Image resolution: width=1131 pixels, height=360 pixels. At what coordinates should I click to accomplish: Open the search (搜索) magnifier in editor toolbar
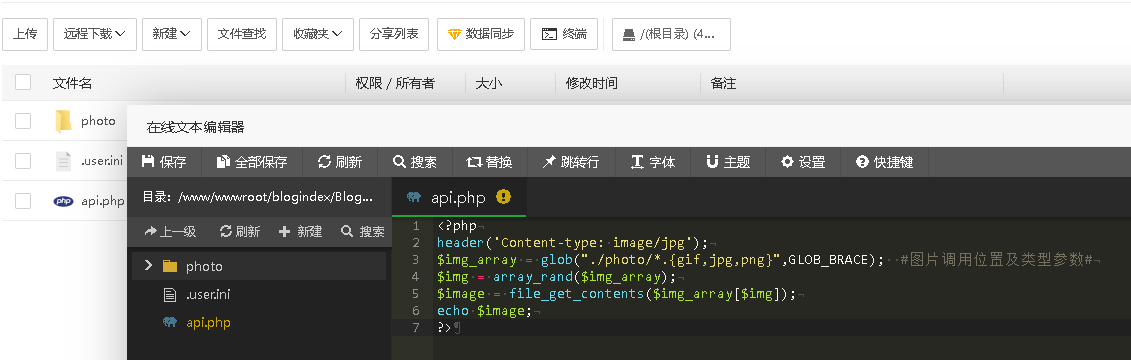(x=399, y=162)
